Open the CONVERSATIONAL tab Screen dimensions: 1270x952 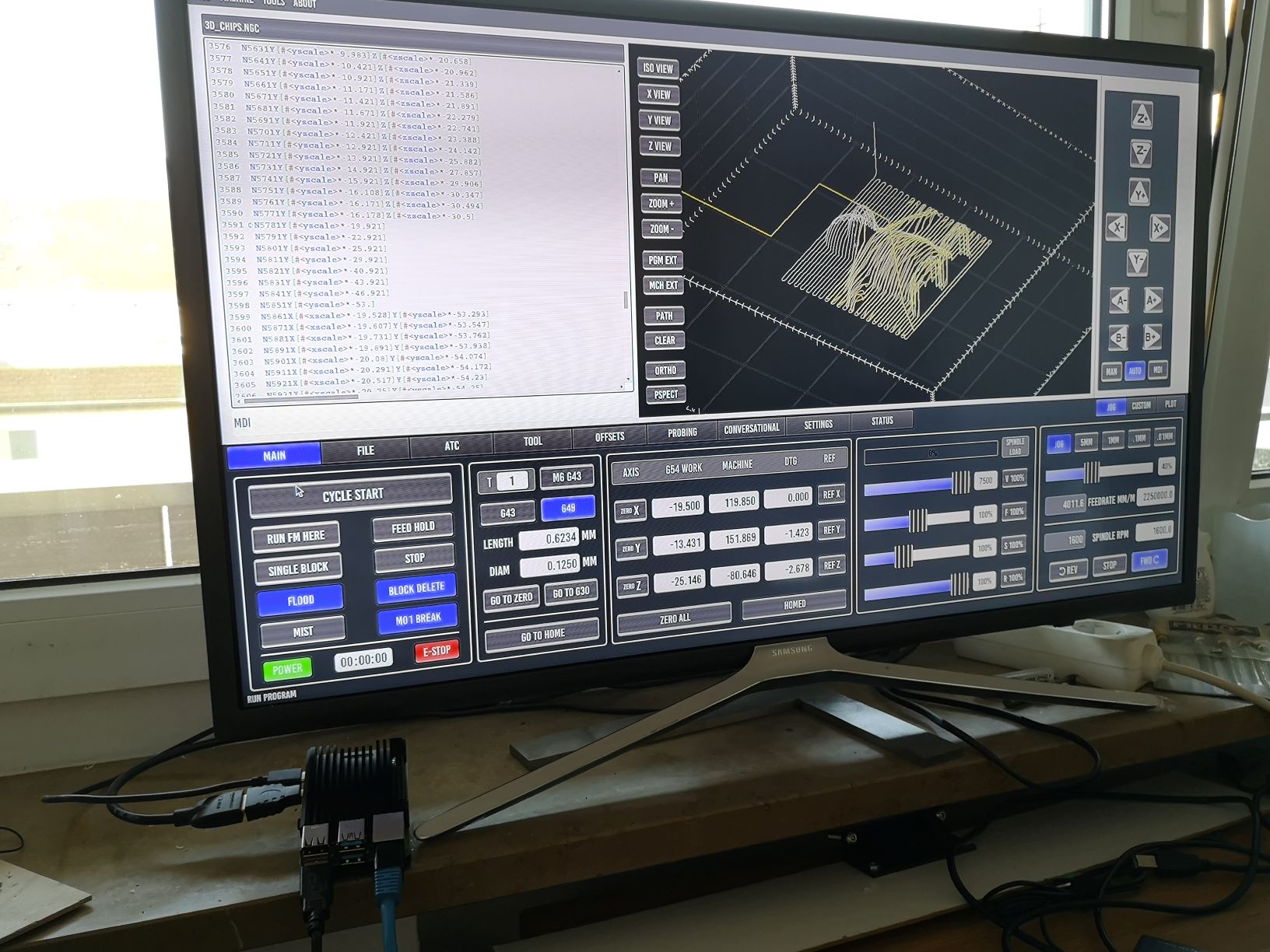point(751,428)
